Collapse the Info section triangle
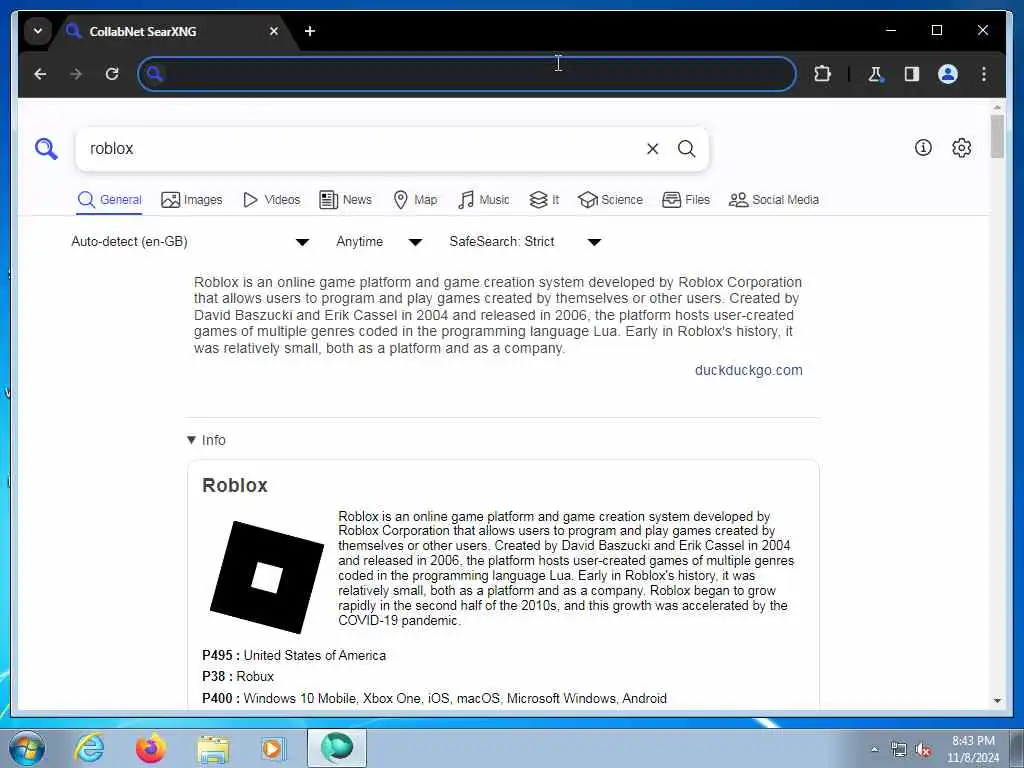 click(x=191, y=440)
